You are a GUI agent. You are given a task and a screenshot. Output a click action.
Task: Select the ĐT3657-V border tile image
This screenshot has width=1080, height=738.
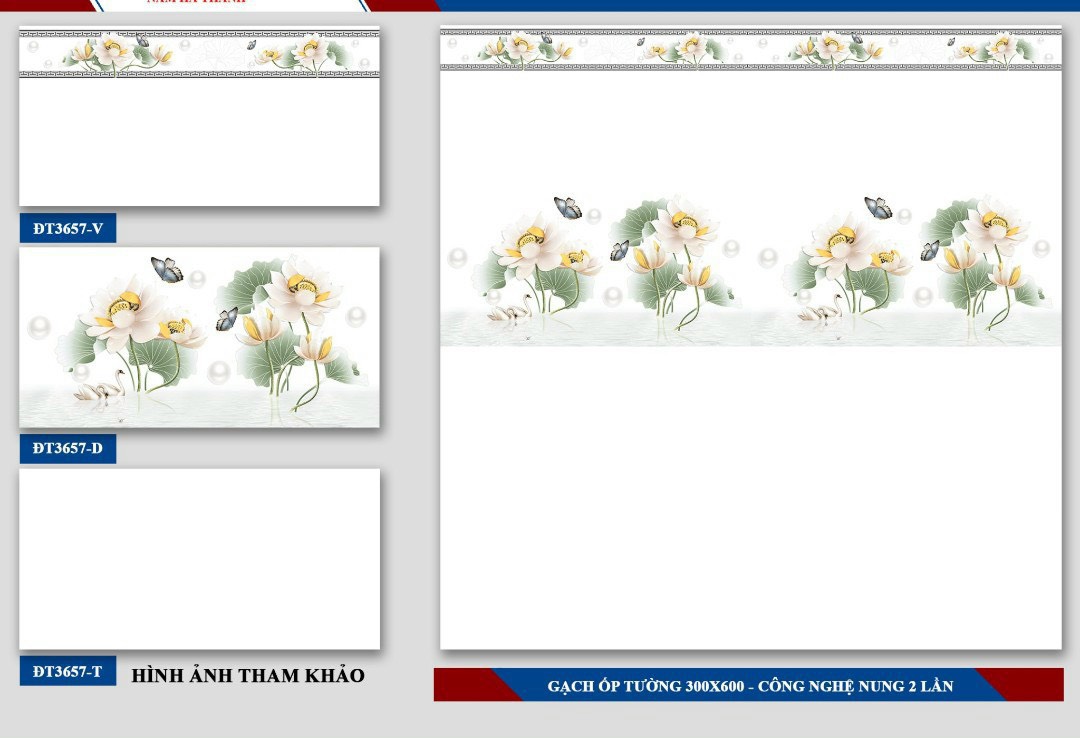tap(199, 116)
